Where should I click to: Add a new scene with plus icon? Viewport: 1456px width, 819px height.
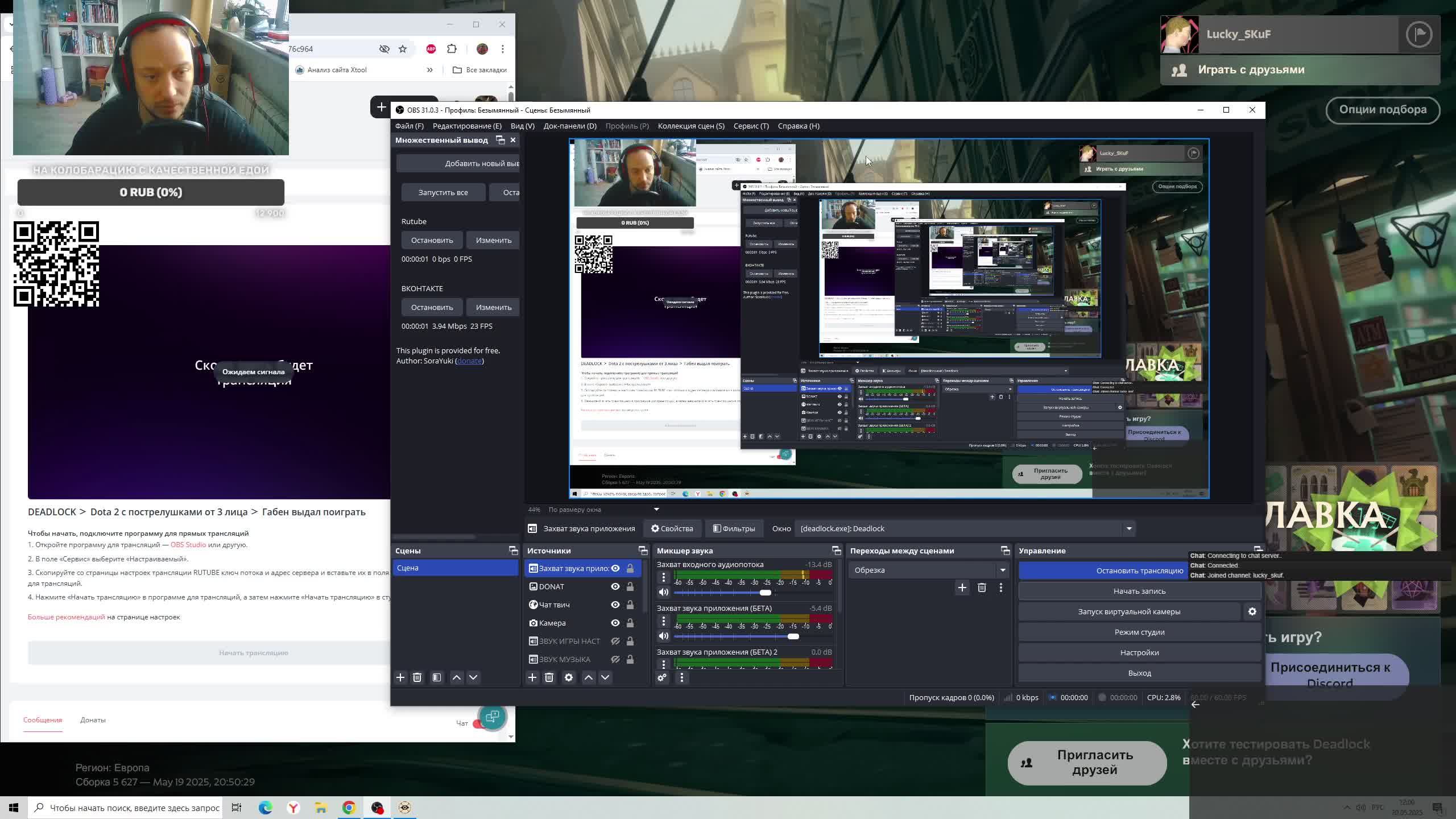point(400,677)
